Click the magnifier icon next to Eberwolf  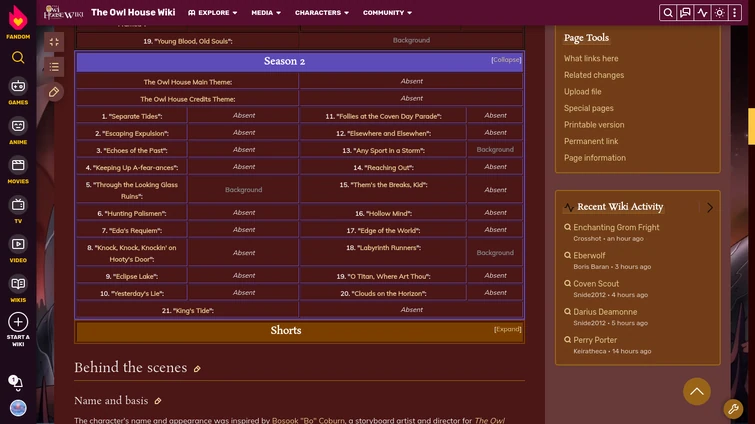(x=567, y=256)
